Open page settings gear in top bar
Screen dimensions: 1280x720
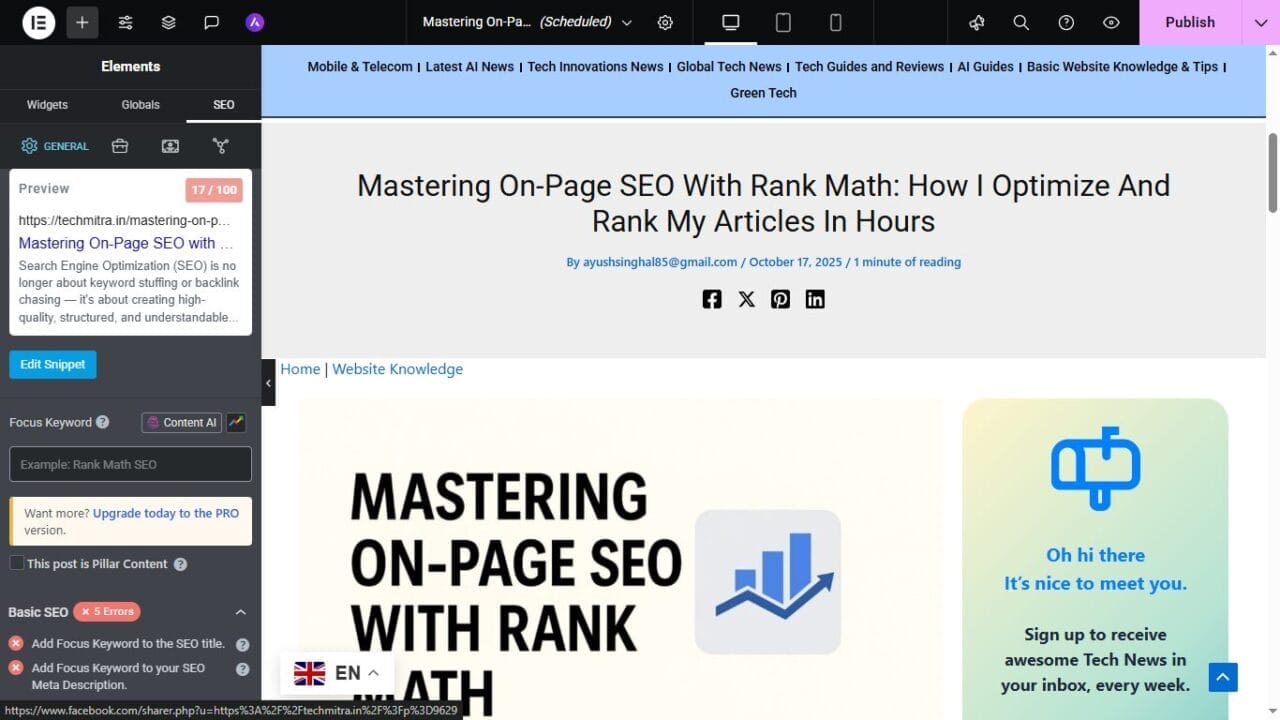(665, 22)
